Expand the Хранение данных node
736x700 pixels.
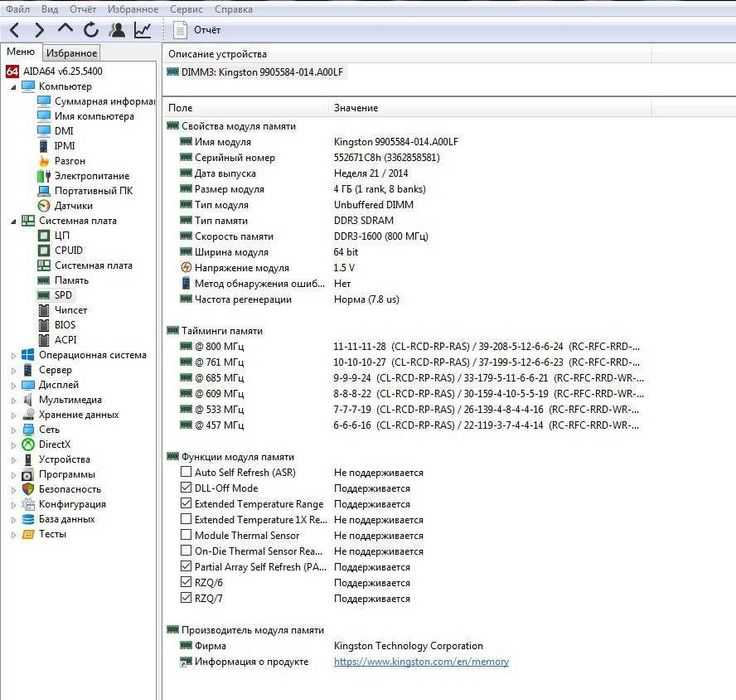click(13, 415)
